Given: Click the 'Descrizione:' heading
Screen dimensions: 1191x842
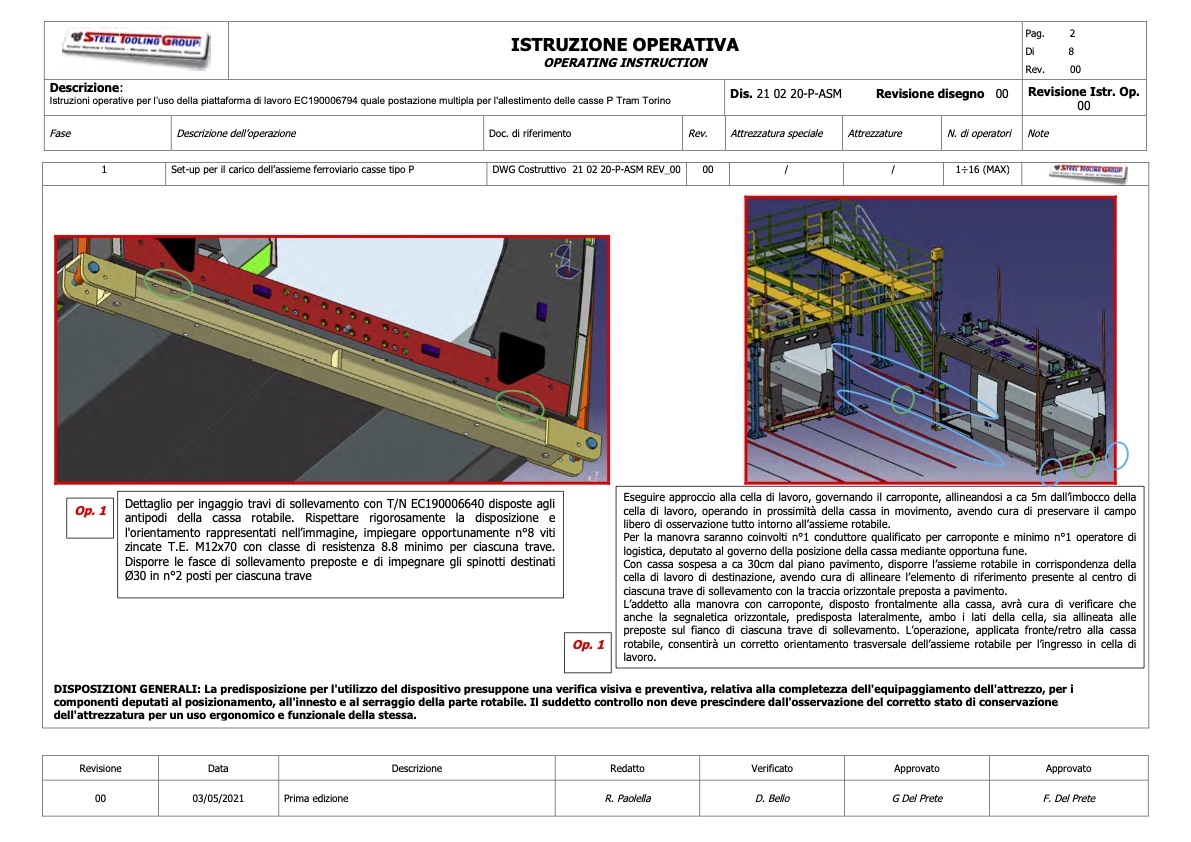Looking at the screenshot, I should point(86,88).
